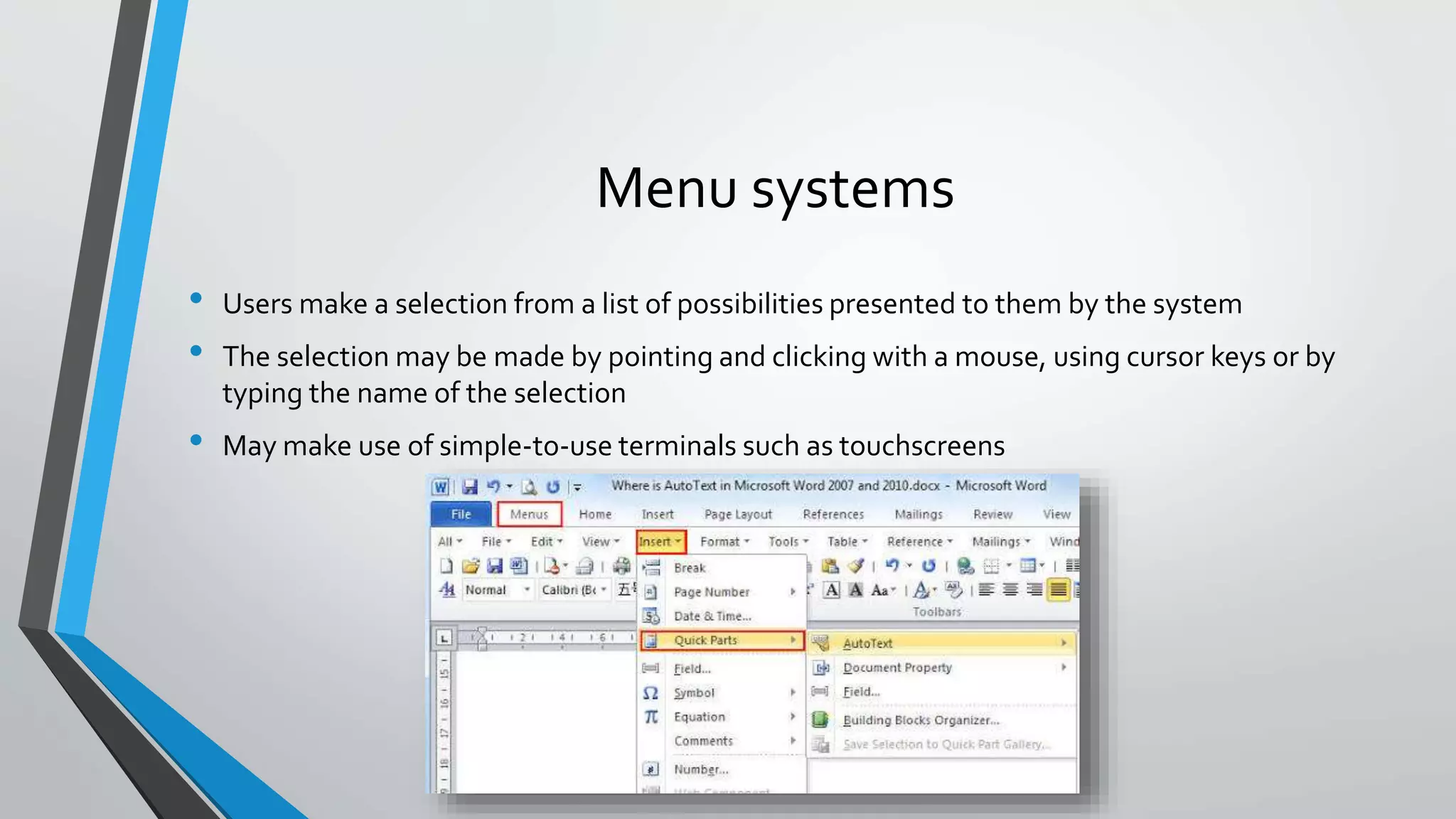Choose Date & Time... menu entry
Image resolution: width=1456 pixels, height=819 pixels.
click(x=722, y=616)
